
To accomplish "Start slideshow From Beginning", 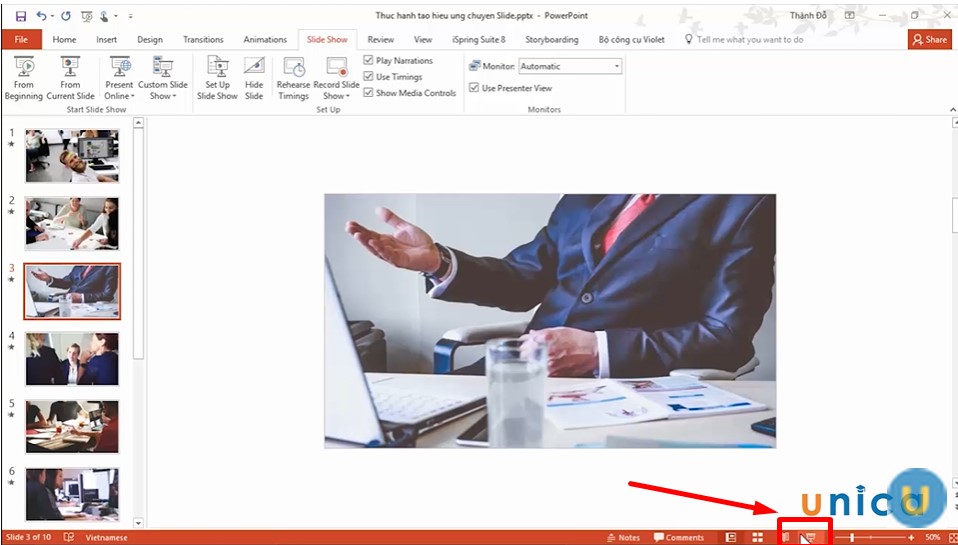I will (23, 78).
